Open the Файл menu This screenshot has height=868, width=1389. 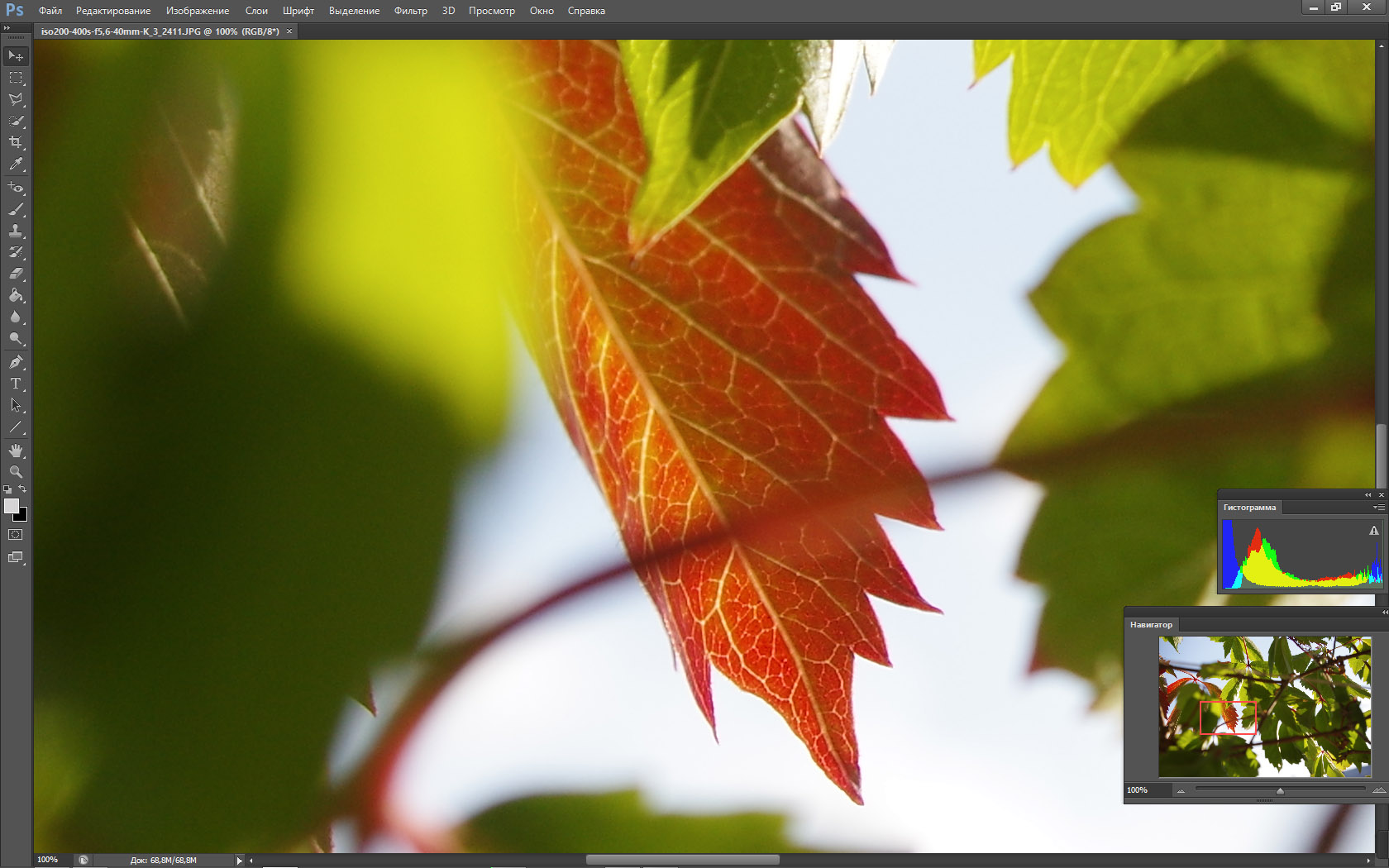tap(50, 11)
